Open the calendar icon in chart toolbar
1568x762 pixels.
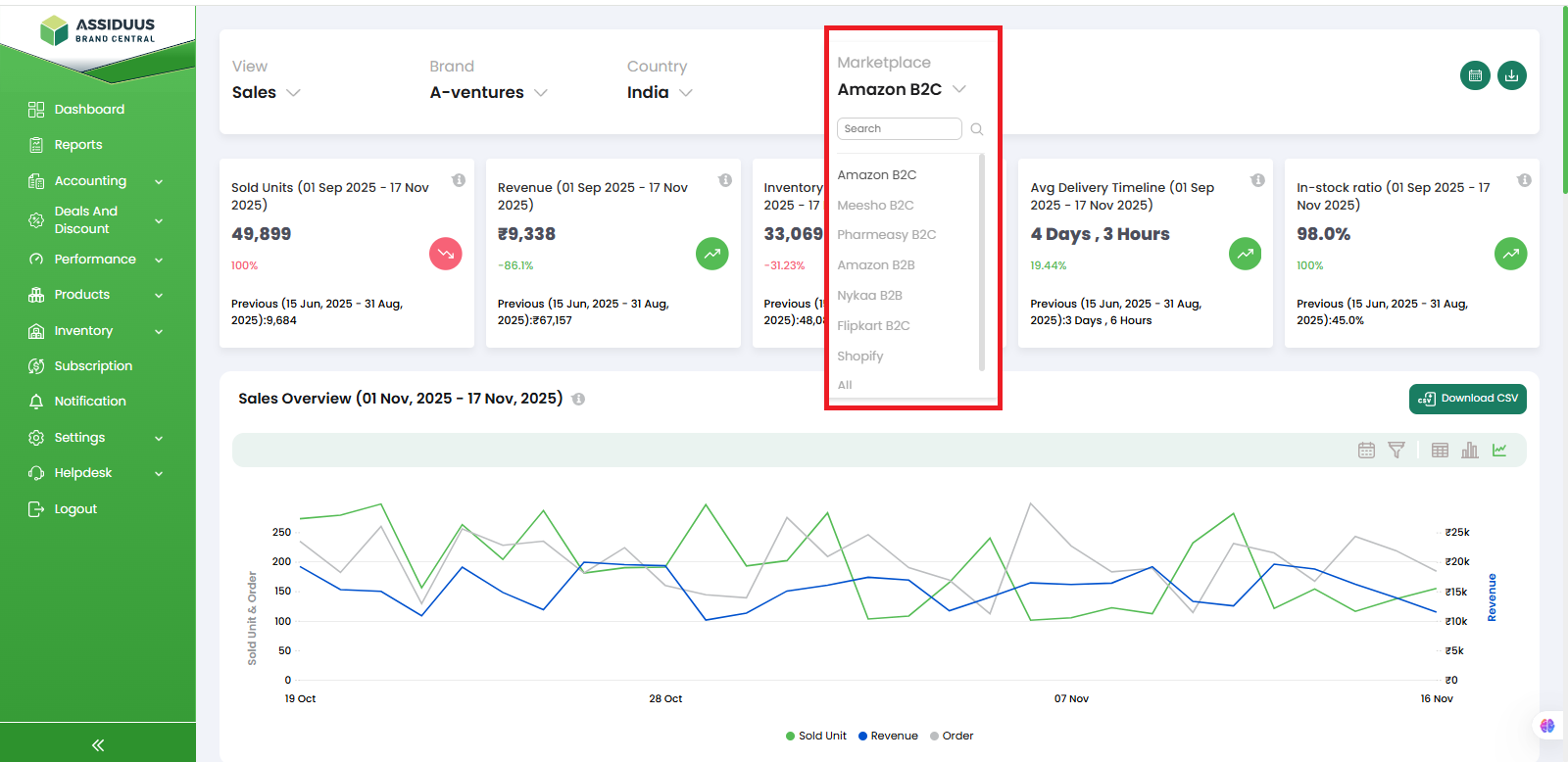(1366, 451)
